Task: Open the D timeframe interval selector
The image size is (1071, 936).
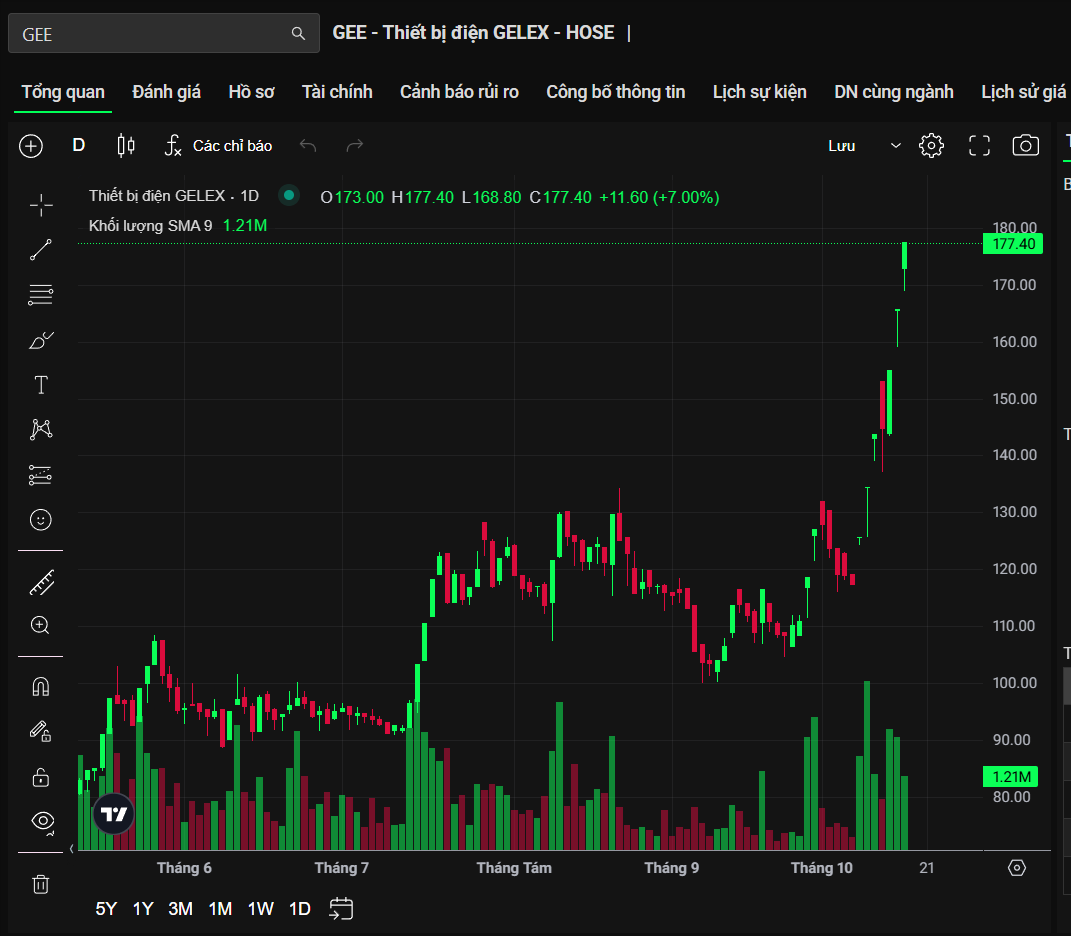Action: point(79,146)
